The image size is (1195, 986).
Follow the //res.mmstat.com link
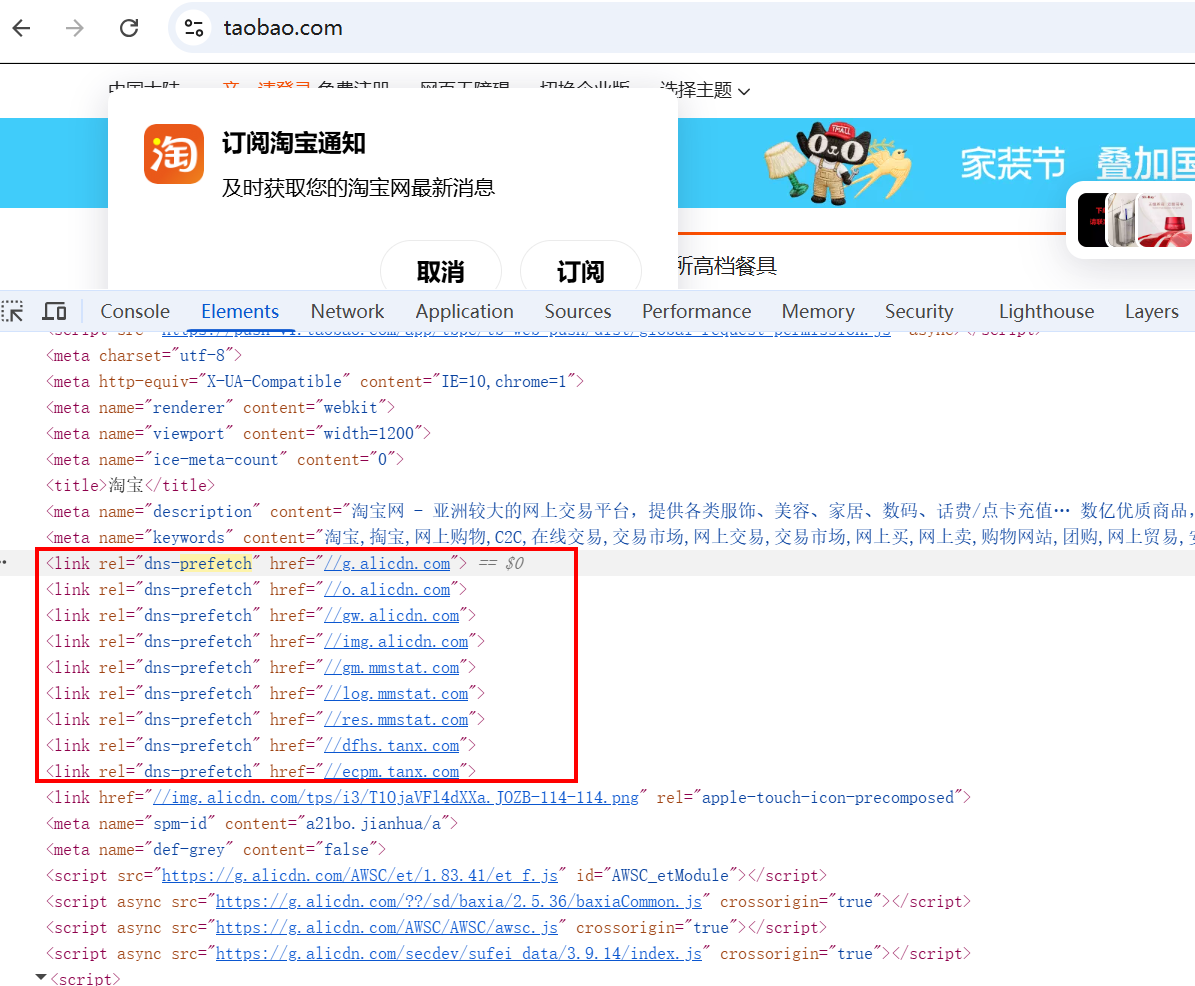point(396,719)
